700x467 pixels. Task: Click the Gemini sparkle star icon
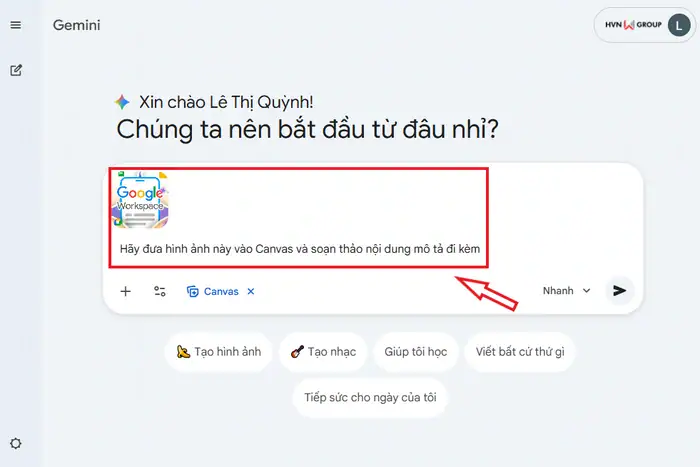tap(122, 102)
